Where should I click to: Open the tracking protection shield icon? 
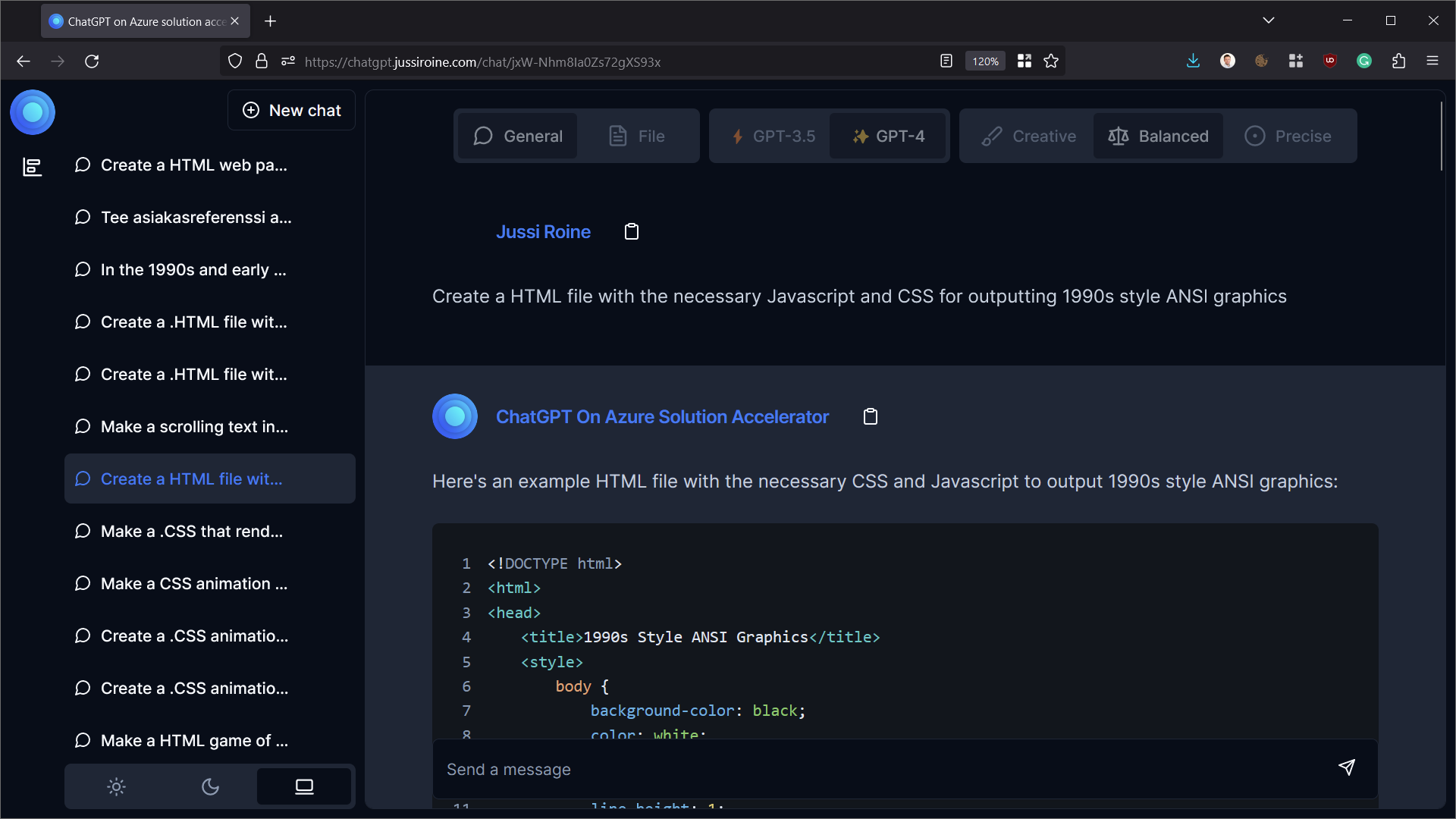pyautogui.click(x=235, y=61)
